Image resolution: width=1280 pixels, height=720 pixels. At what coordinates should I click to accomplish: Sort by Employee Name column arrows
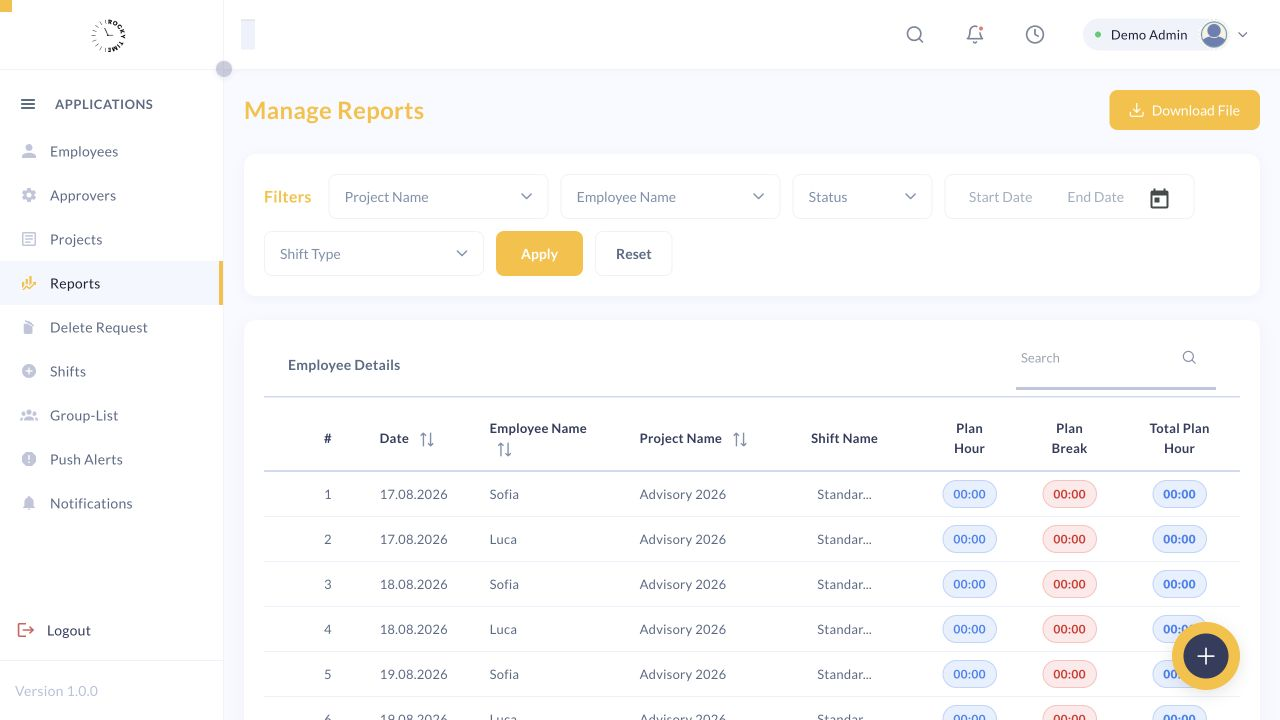[x=504, y=450]
